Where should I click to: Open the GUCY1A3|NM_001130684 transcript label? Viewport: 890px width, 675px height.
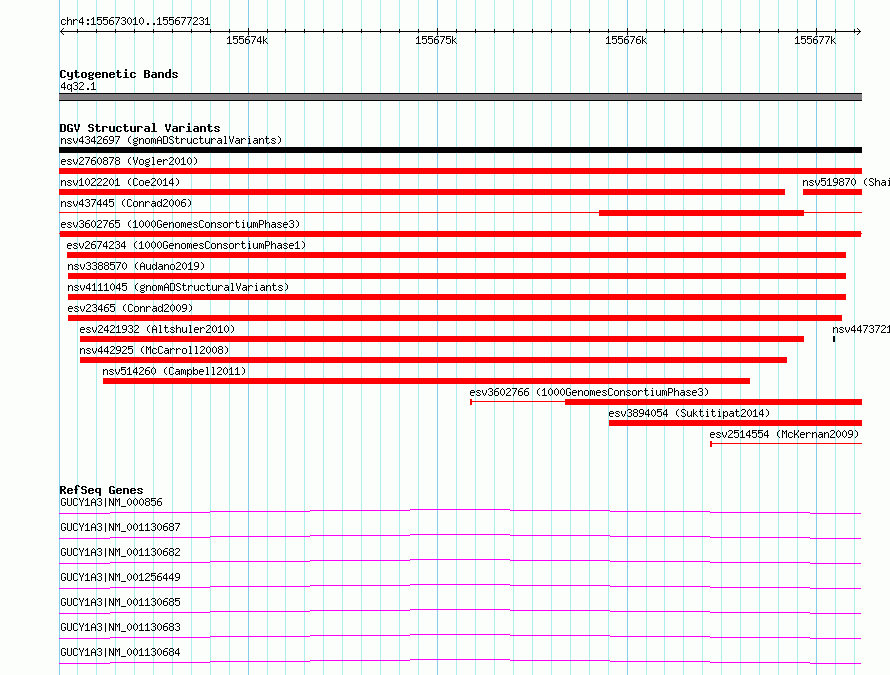click(120, 652)
